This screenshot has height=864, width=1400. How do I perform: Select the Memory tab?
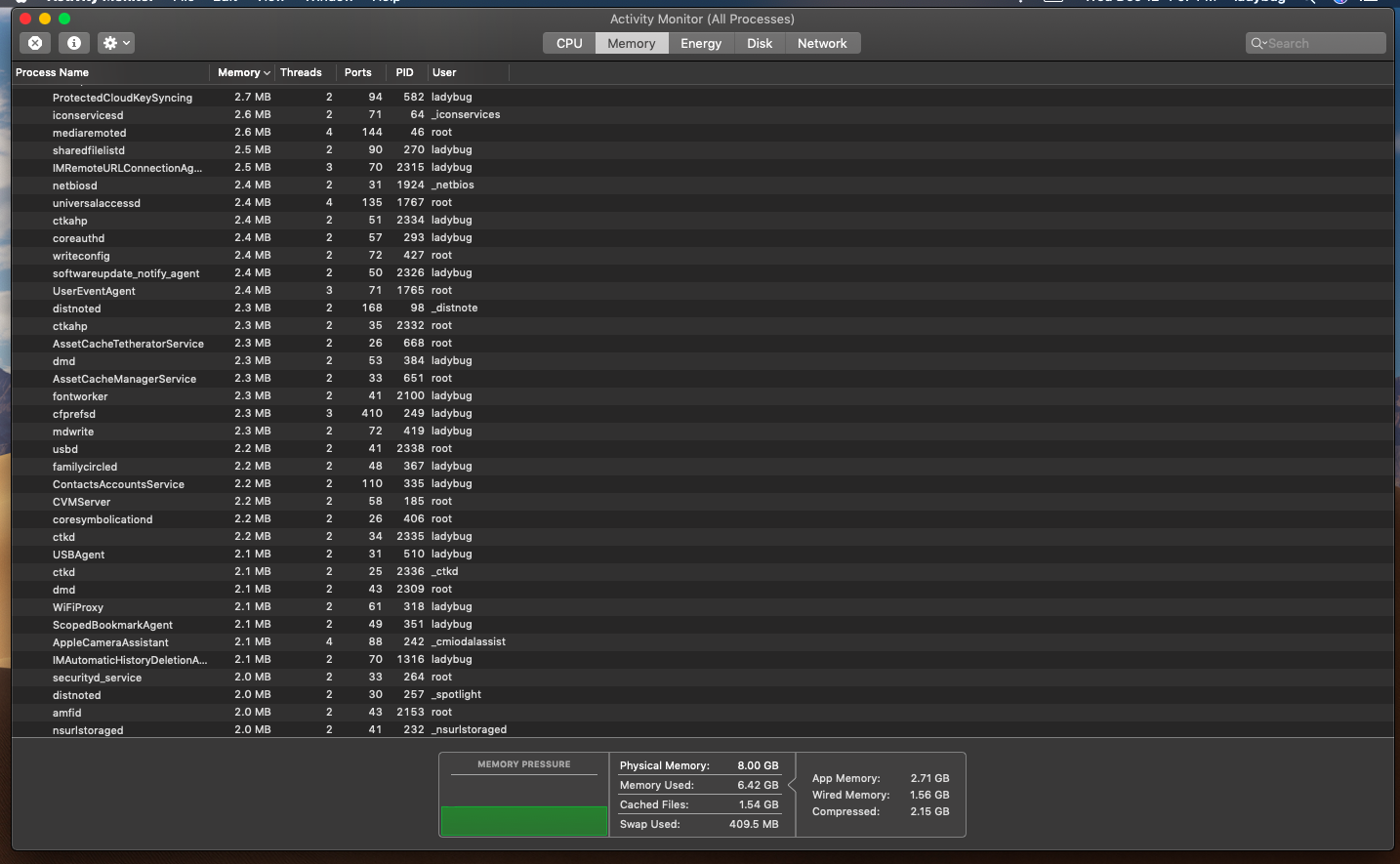coord(632,43)
